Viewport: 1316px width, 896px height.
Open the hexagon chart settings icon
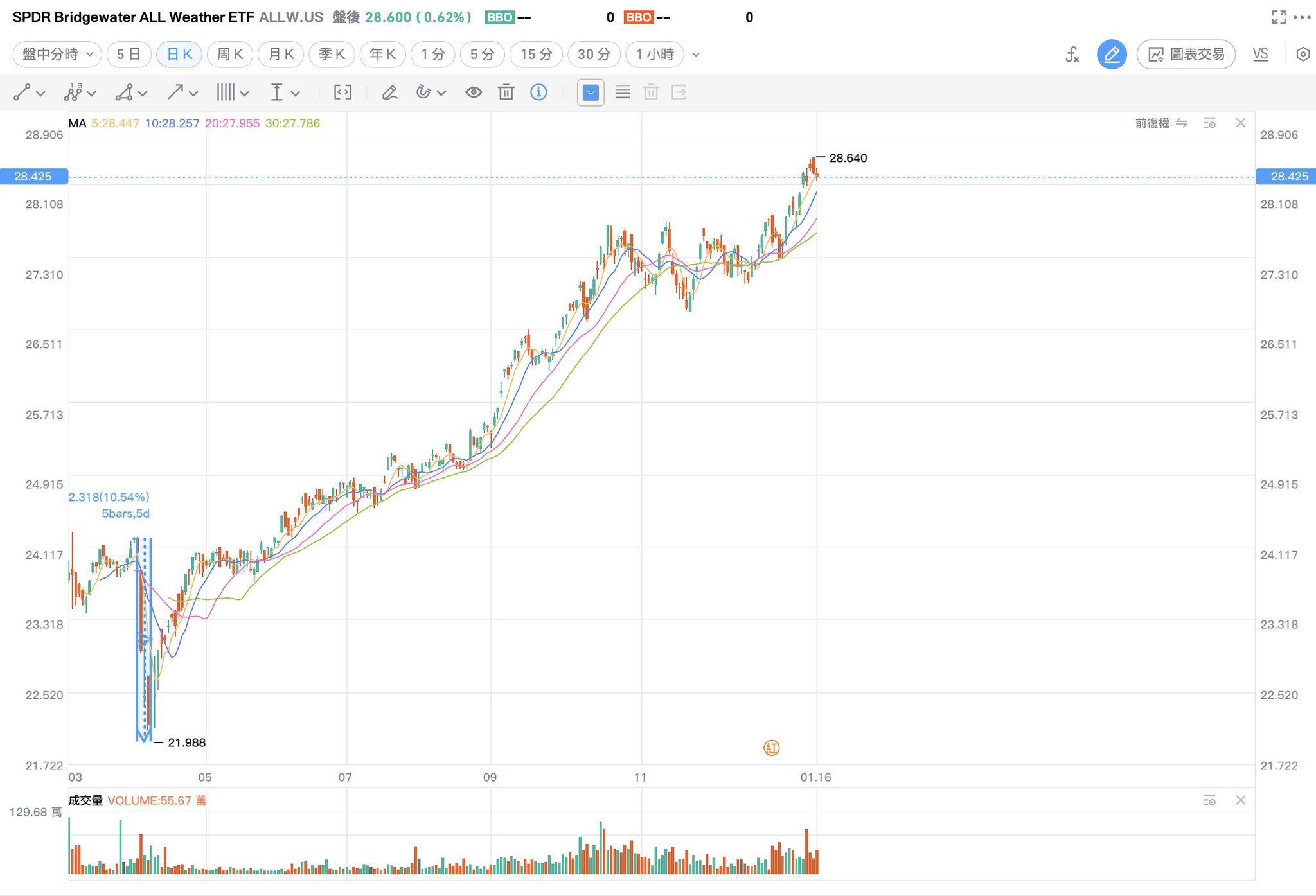[1303, 55]
